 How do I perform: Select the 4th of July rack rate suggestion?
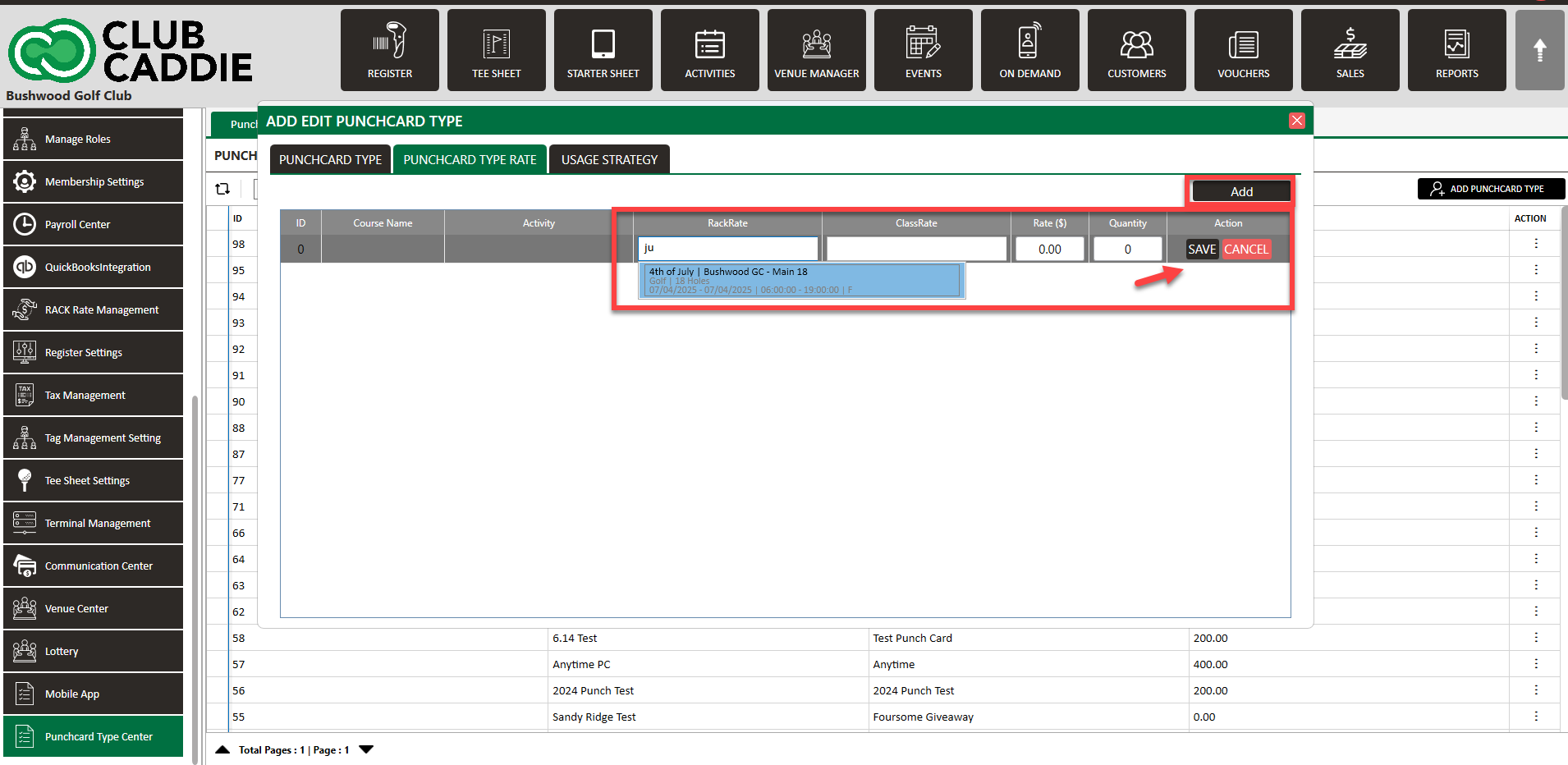(x=801, y=280)
